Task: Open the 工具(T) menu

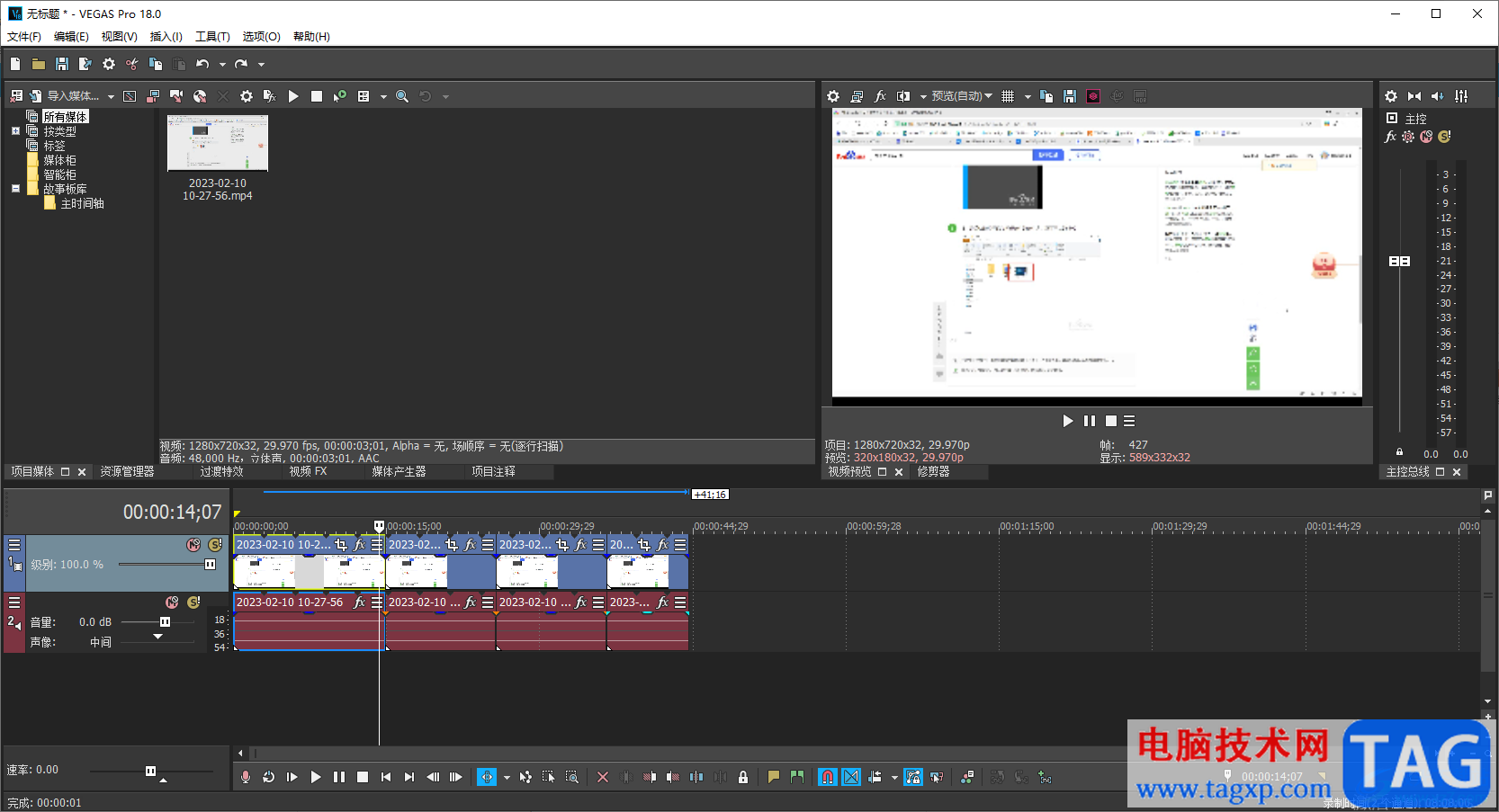Action: [212, 37]
